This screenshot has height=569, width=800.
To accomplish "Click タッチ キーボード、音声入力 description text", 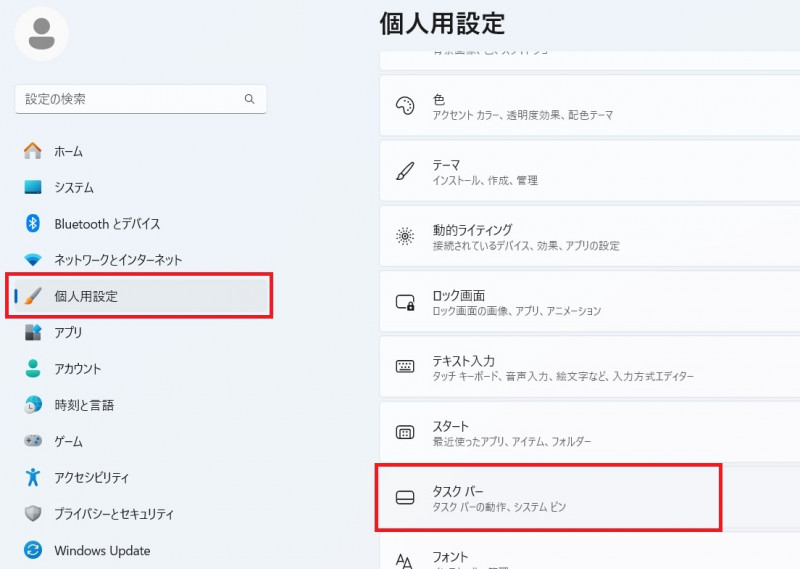I will tap(563, 377).
